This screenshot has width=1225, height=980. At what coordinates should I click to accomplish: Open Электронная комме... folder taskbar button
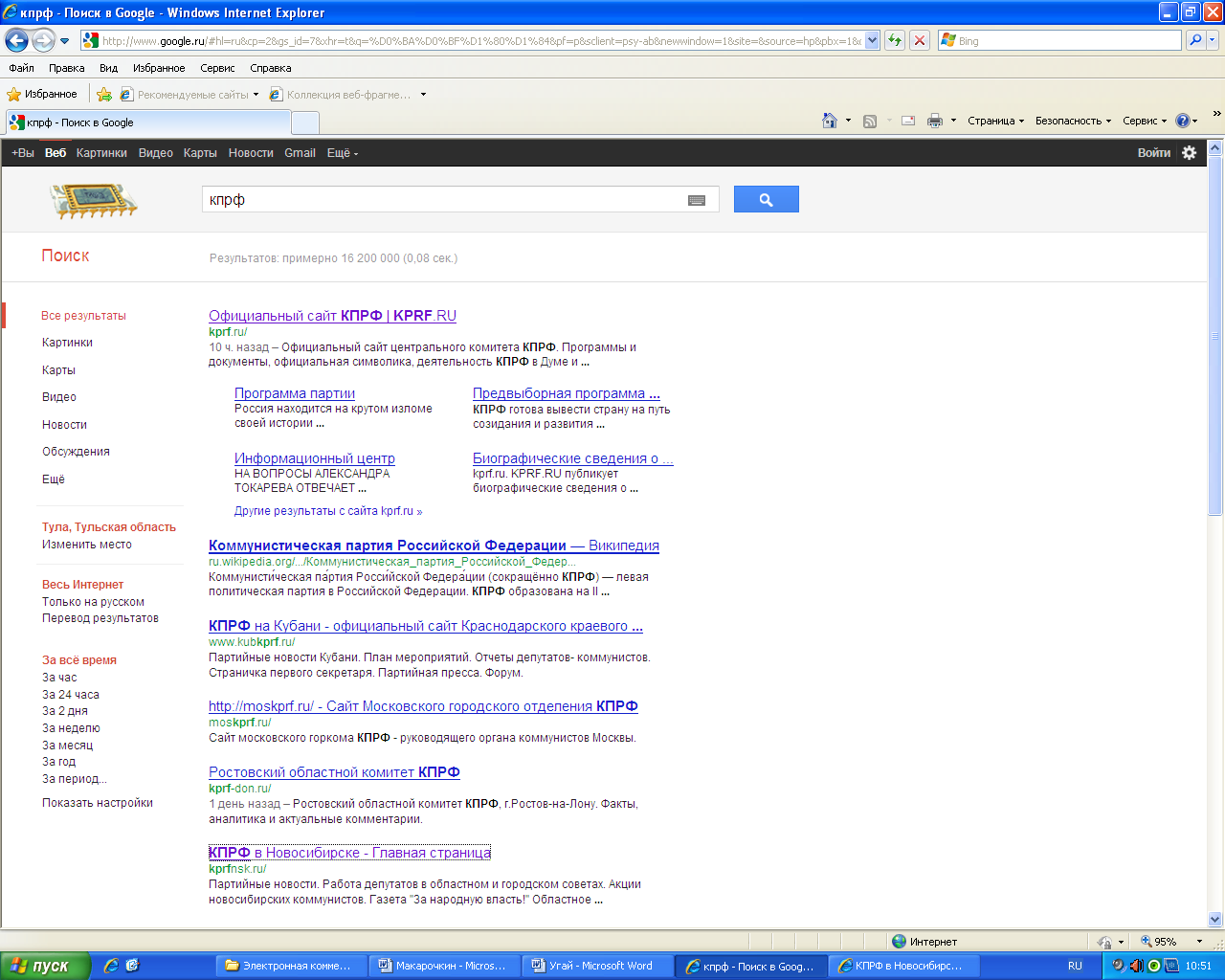(x=291, y=966)
